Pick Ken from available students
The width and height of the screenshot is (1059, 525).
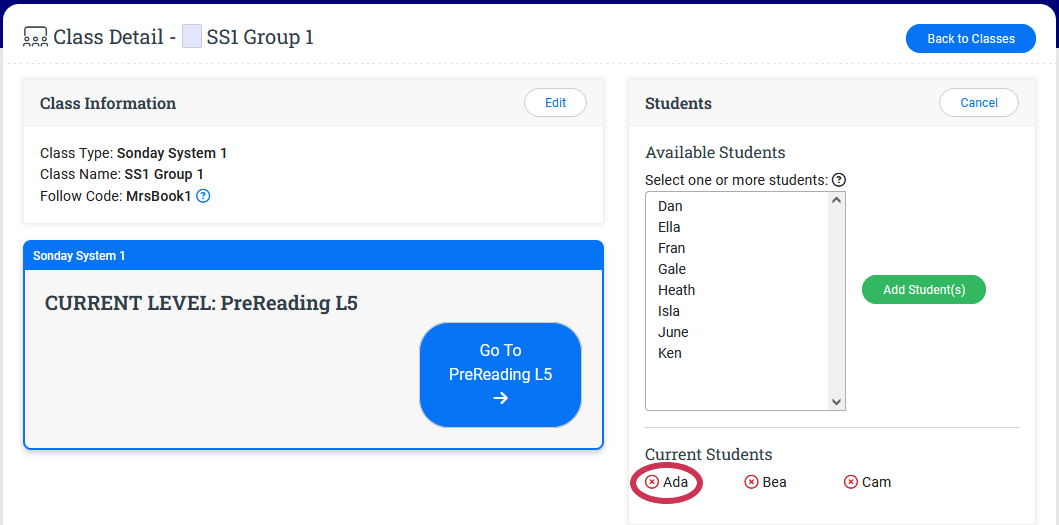click(670, 353)
